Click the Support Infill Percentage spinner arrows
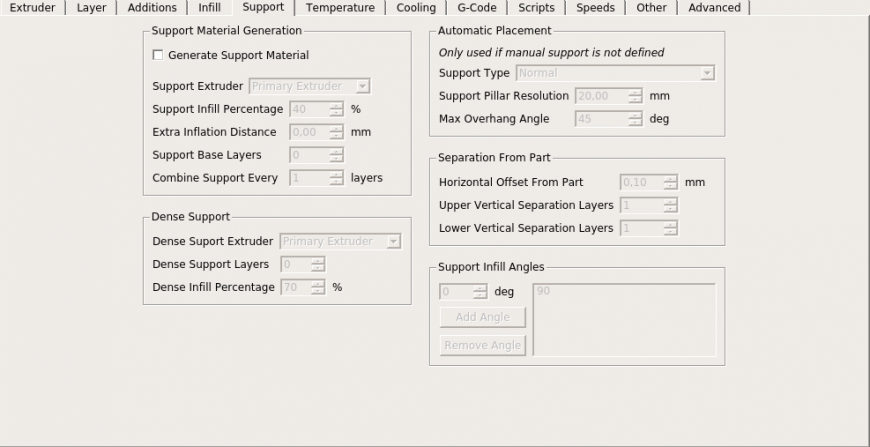The image size is (870, 447). click(x=336, y=109)
